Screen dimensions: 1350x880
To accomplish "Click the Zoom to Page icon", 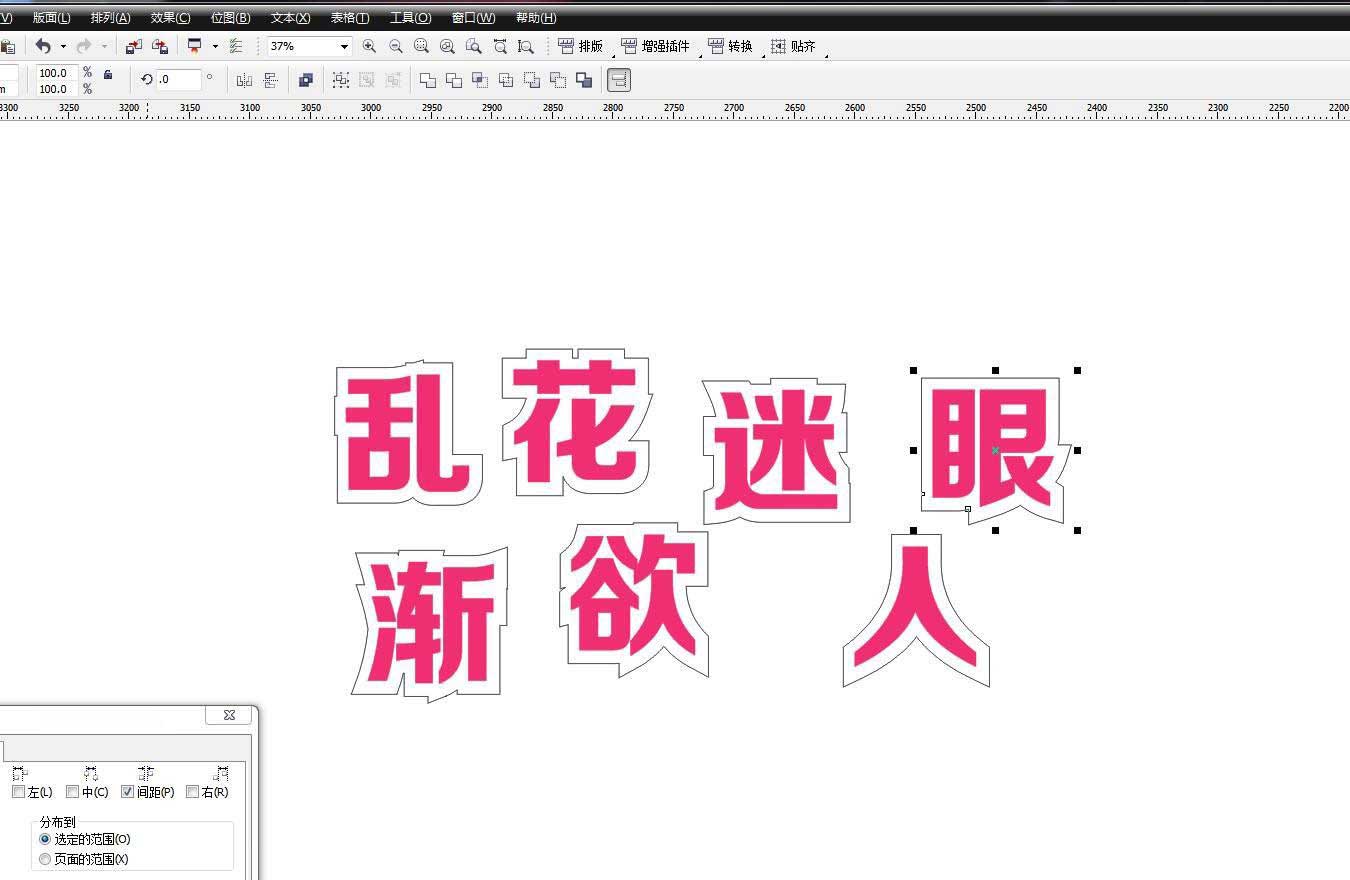I will coord(473,46).
